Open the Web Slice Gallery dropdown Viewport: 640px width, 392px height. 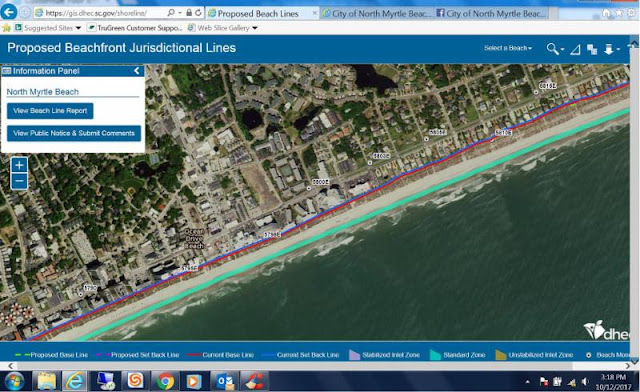click(255, 28)
